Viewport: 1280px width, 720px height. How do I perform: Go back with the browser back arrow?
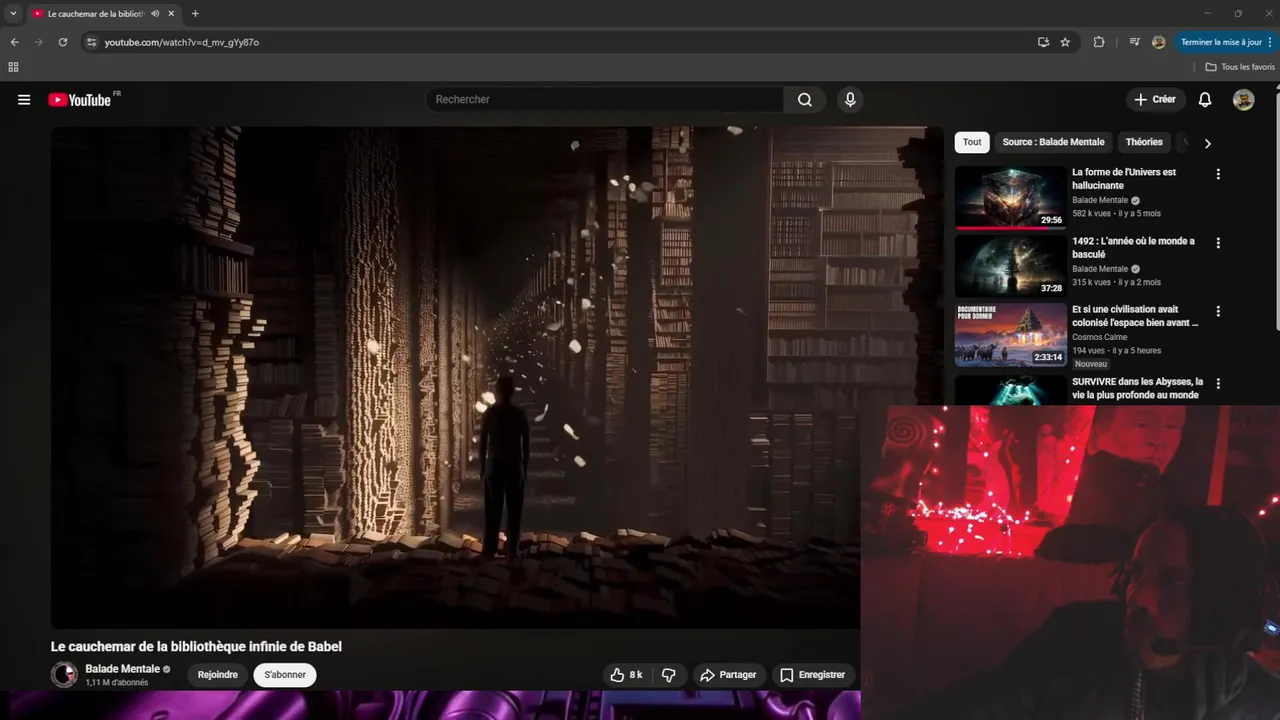pyautogui.click(x=14, y=42)
